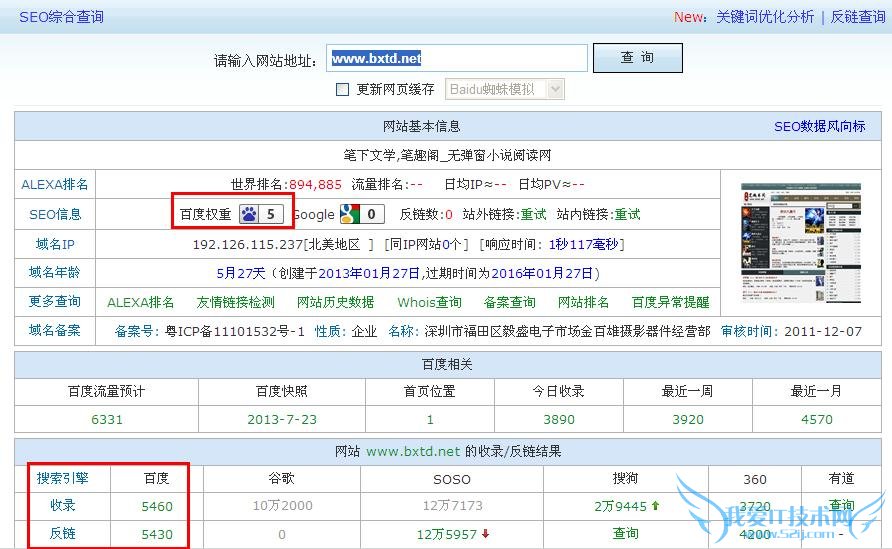
Task: Click 谷歌 收录 value 10万2000
Action: pos(283,506)
